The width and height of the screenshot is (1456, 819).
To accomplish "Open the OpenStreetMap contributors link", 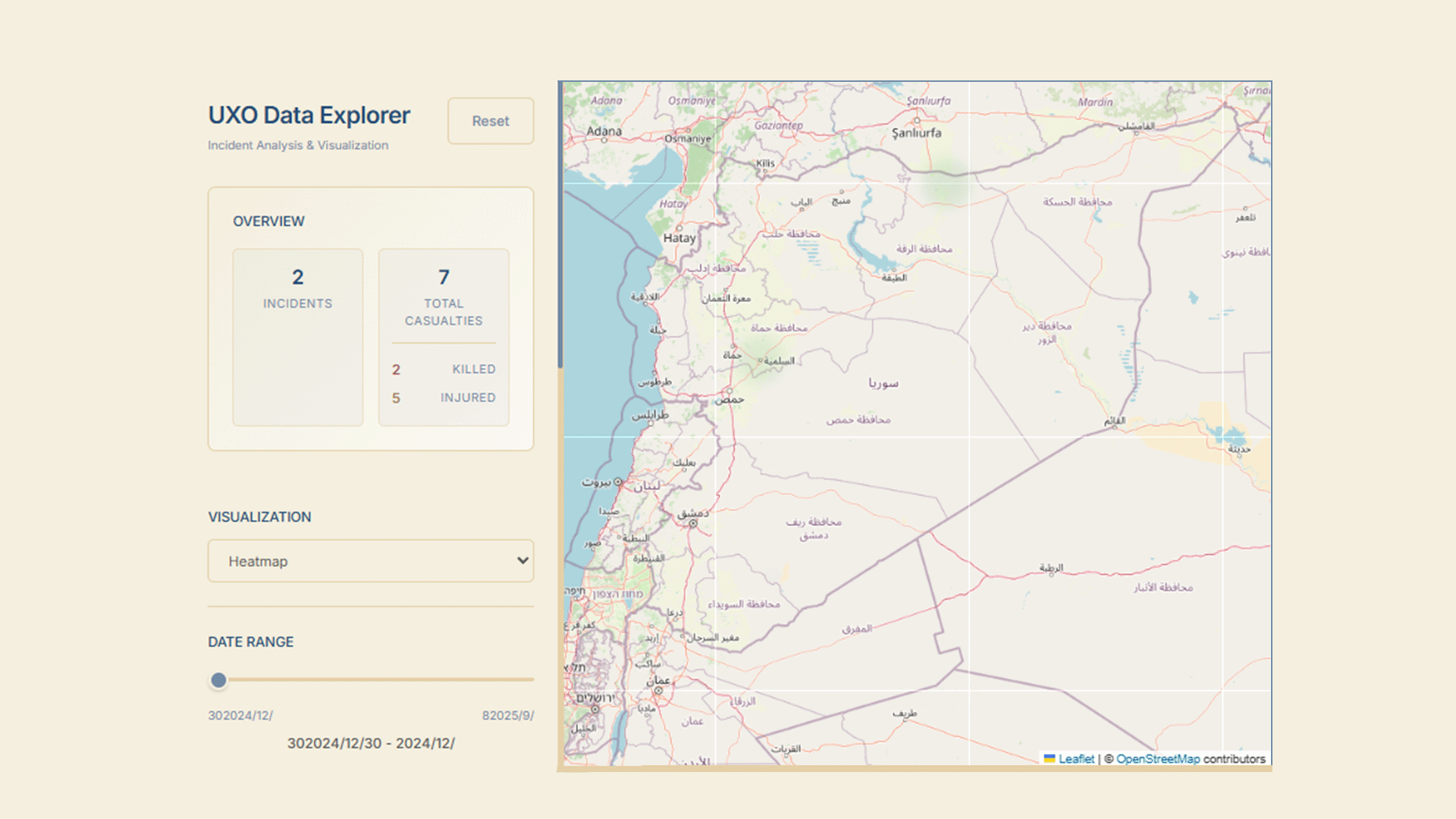I will pyautogui.click(x=1157, y=759).
